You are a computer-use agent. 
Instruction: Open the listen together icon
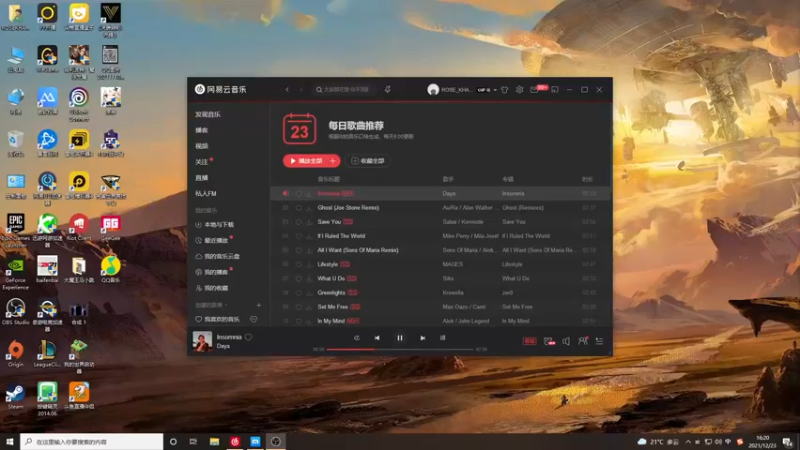click(x=583, y=341)
